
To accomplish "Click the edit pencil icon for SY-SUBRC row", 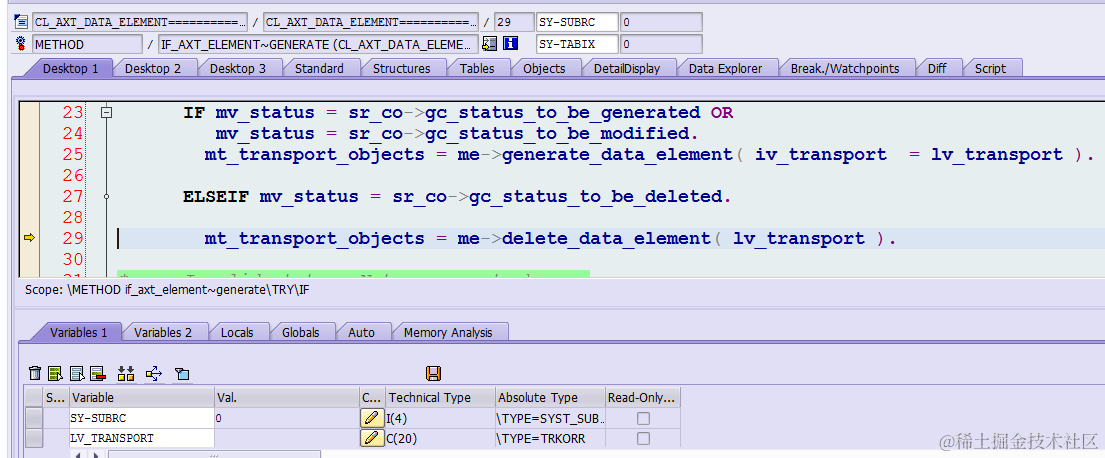I will click(371, 418).
